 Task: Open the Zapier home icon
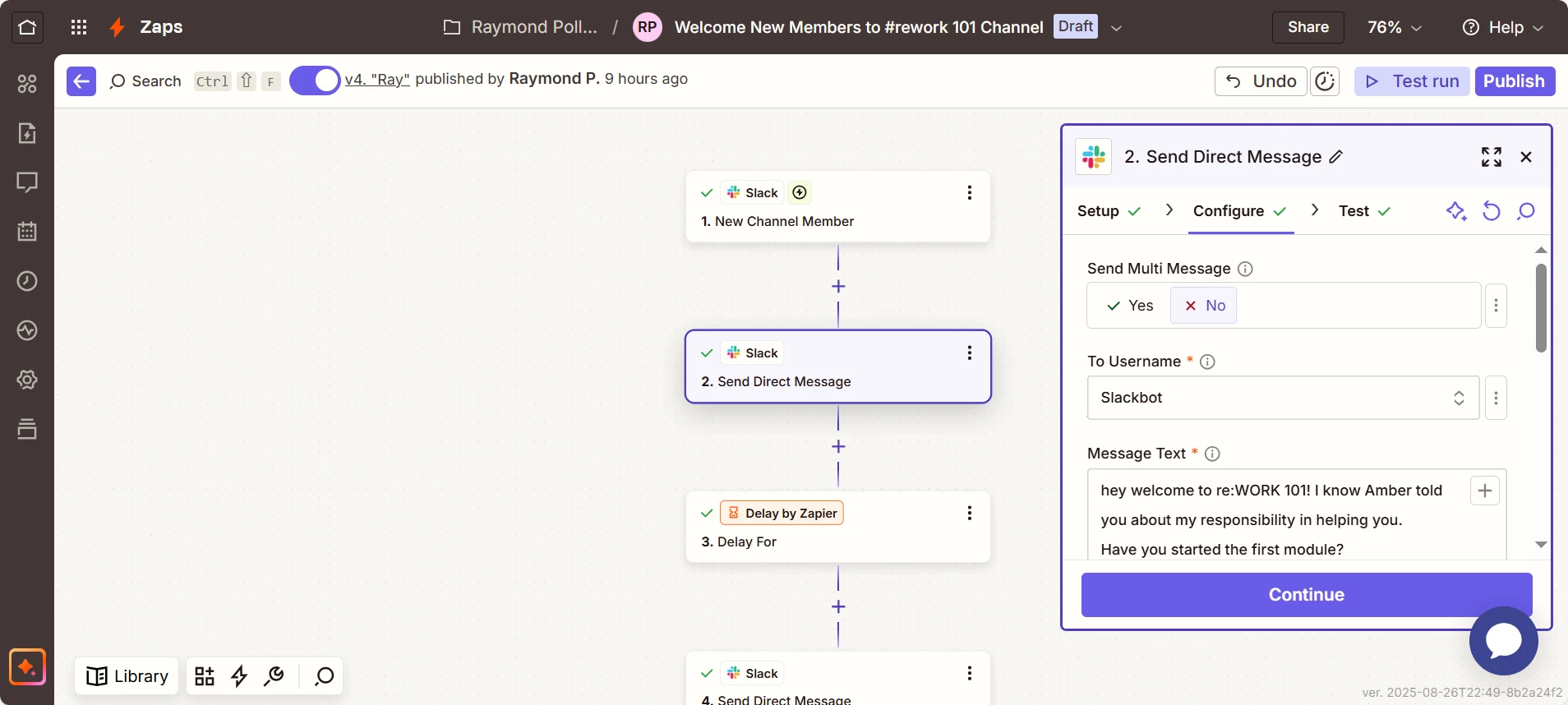coord(27,27)
